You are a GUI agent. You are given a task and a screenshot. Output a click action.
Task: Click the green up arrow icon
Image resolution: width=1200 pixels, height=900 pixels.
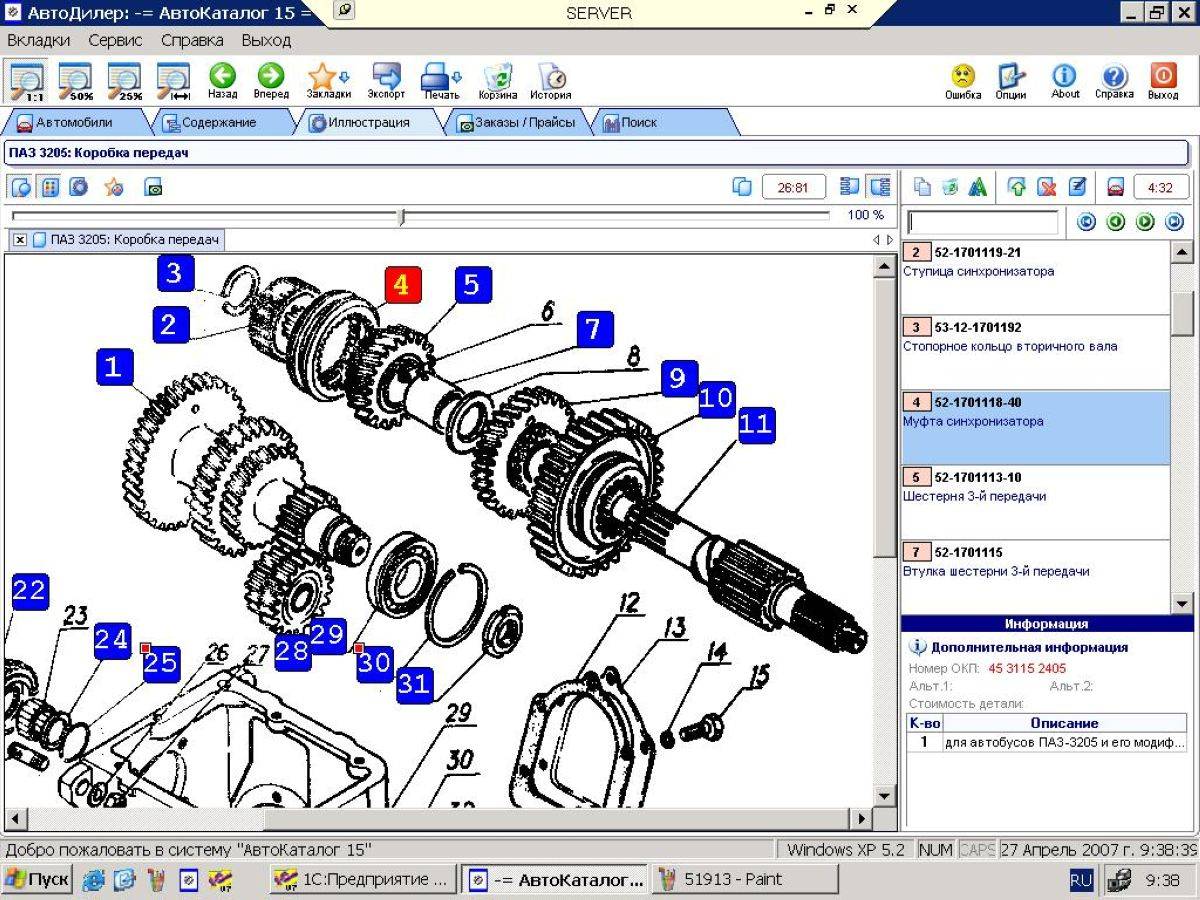coord(1018,187)
